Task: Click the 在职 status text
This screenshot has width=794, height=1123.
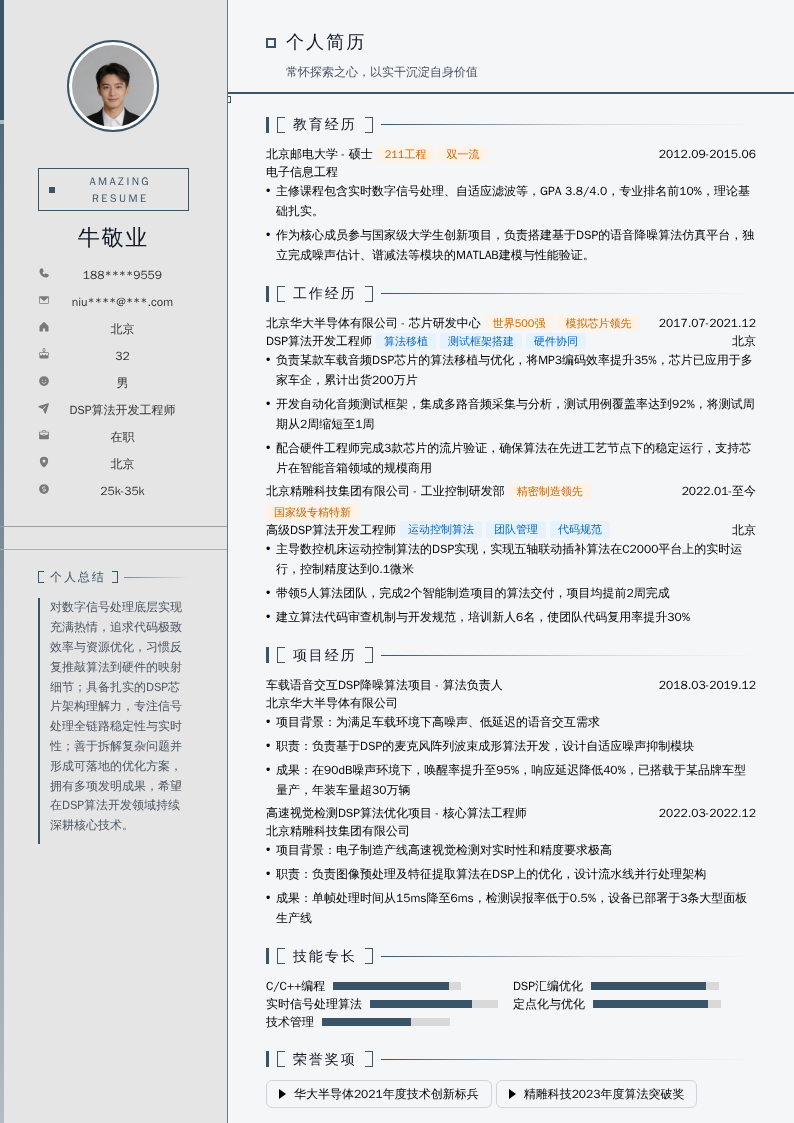Action: [x=122, y=437]
